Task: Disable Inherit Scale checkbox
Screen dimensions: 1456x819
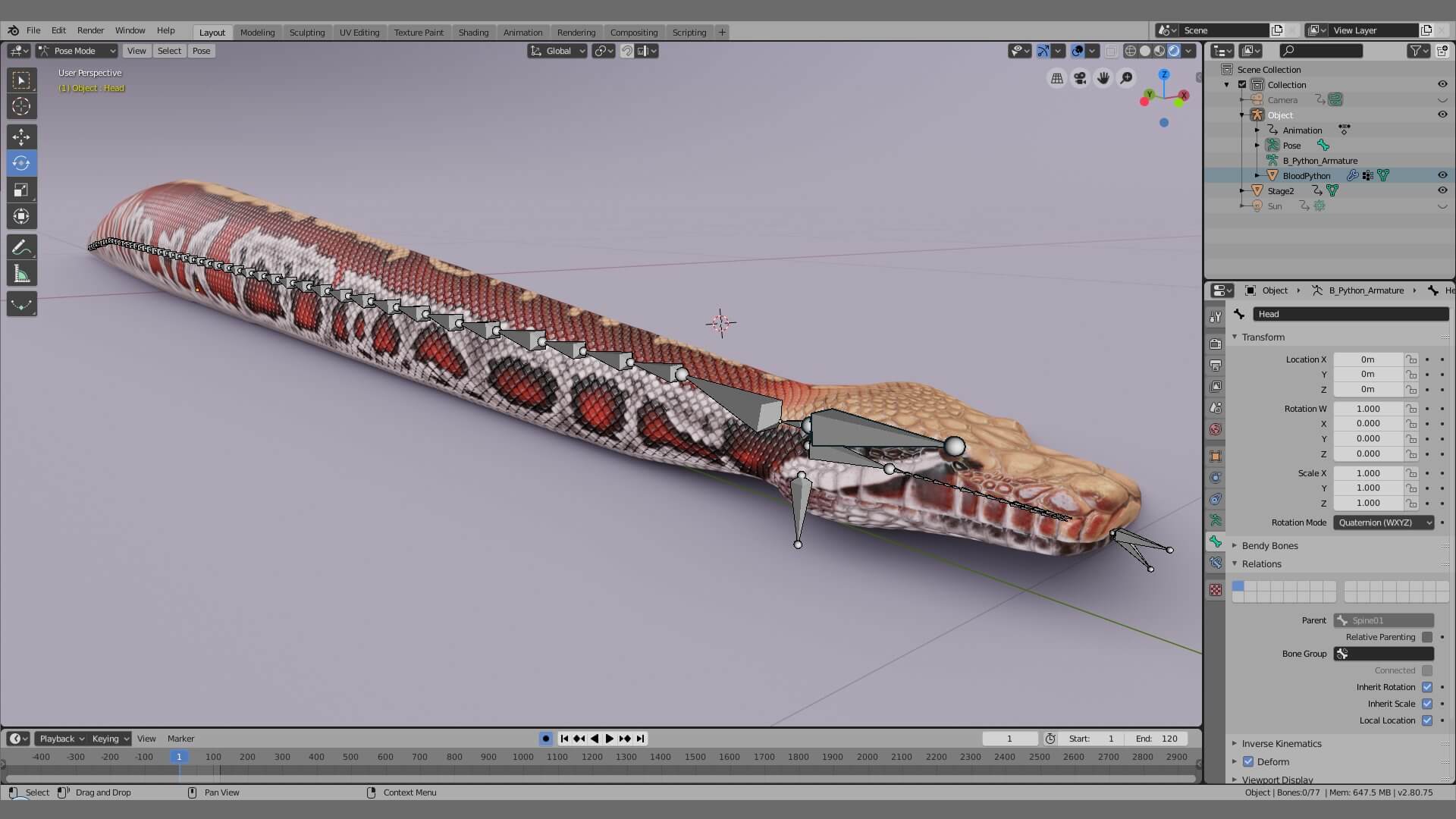Action: [1427, 704]
